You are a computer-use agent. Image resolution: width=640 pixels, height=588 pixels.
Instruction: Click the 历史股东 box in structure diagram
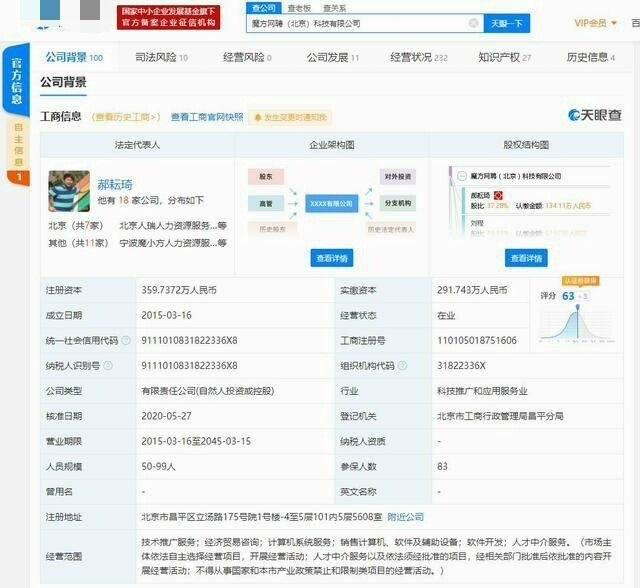coord(272,229)
